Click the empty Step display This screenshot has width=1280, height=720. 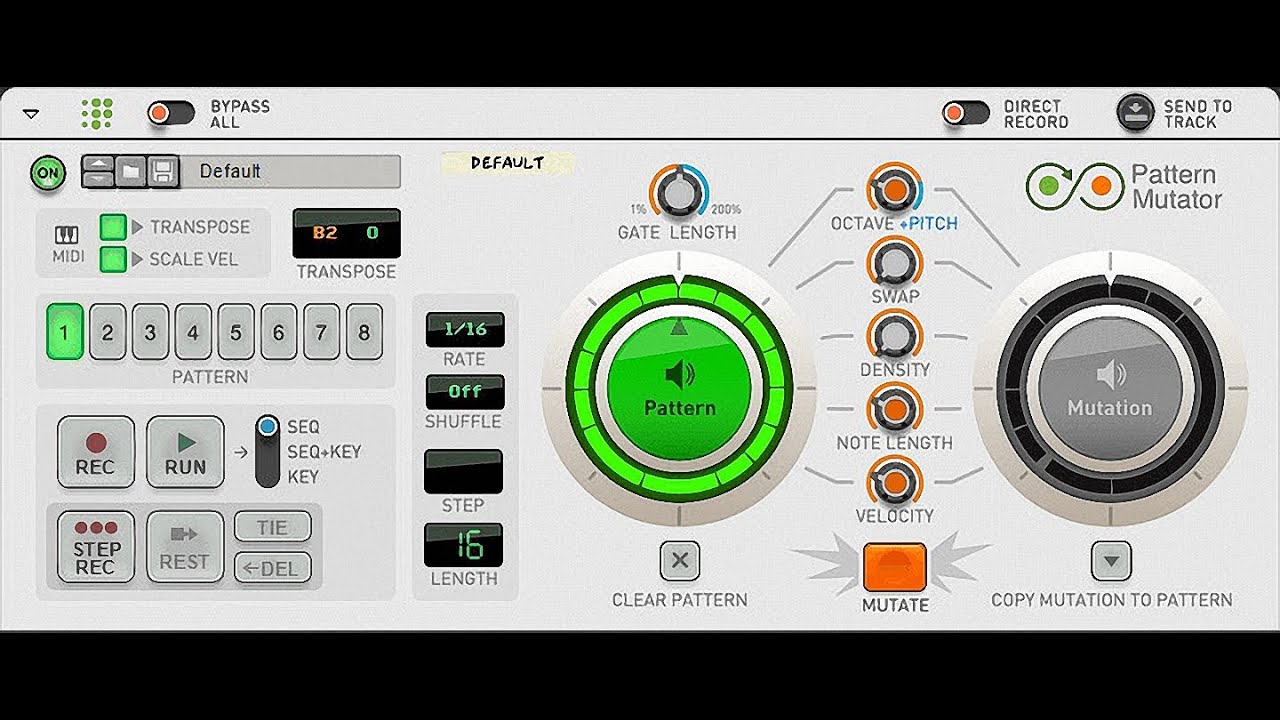(x=463, y=472)
